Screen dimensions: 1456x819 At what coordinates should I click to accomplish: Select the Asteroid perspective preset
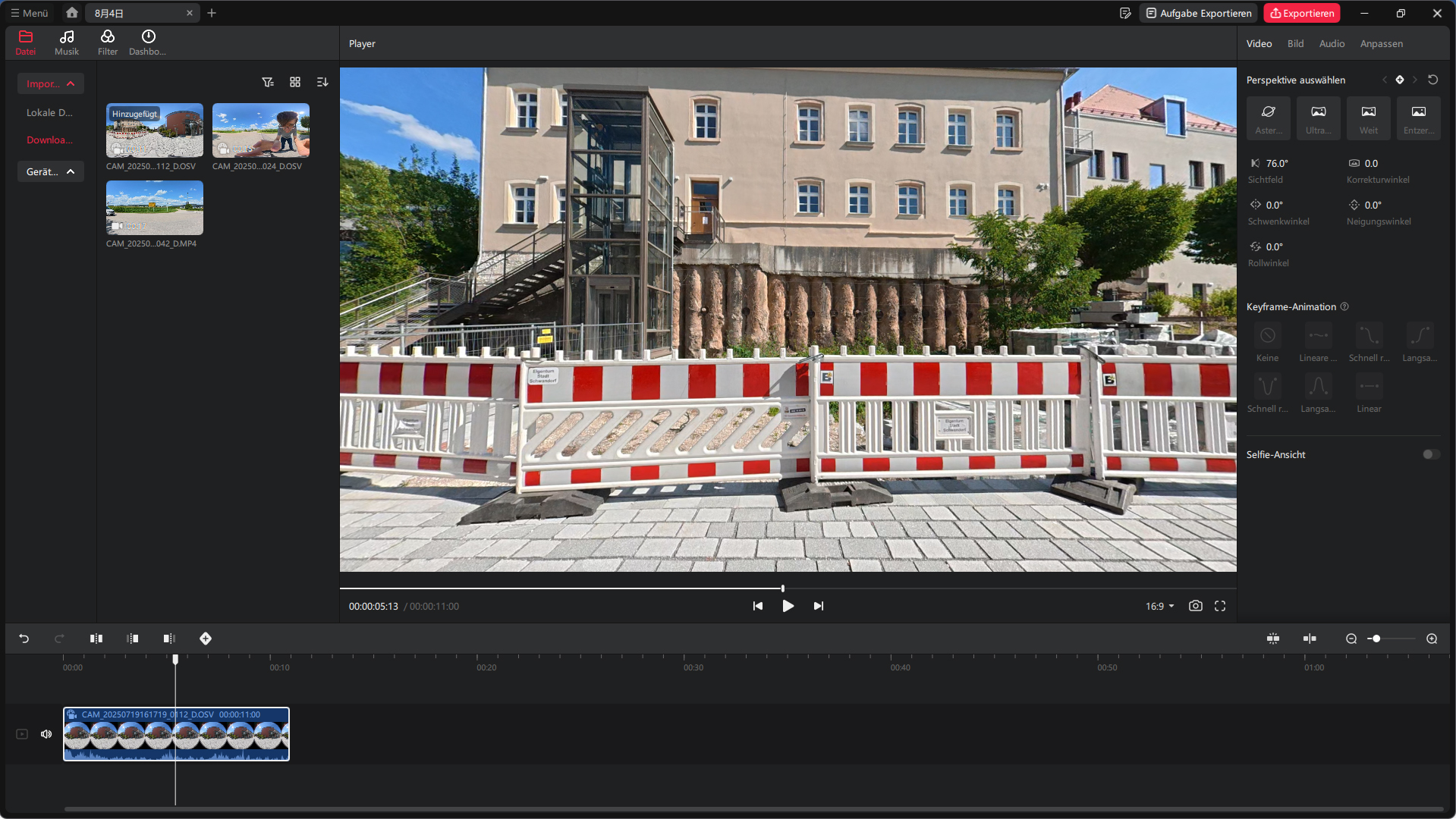pyautogui.click(x=1268, y=118)
